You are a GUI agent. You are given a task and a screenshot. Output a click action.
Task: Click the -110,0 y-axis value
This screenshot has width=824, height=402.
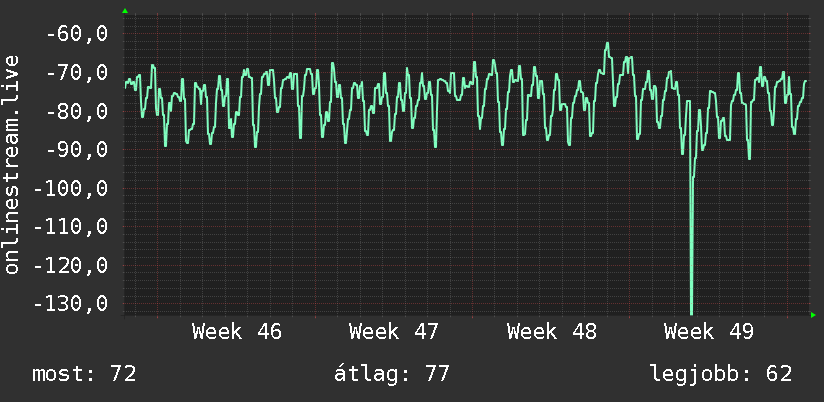point(70,227)
